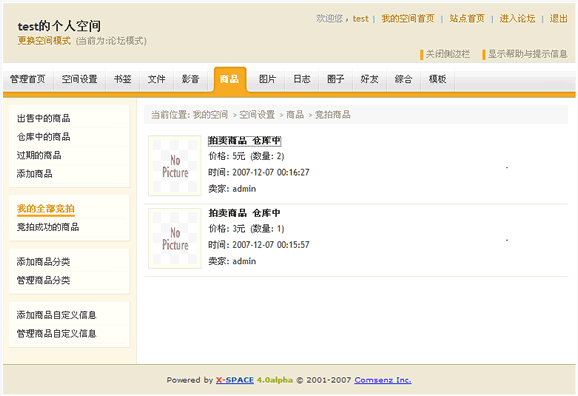Select the 综合 tab
Screen dimensions: 578x396
[x=403, y=79]
